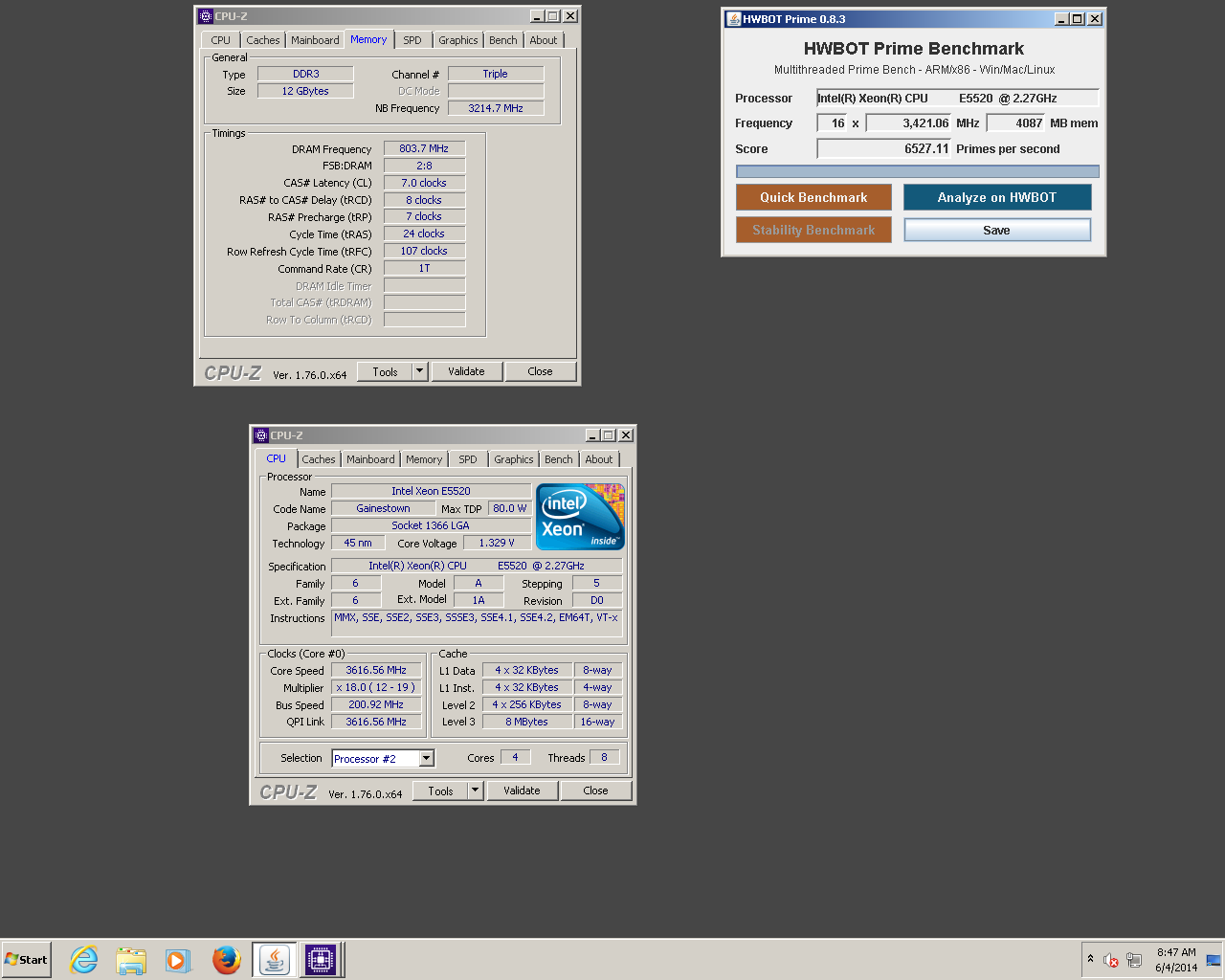Click Close button in Memory CPU-Z window
Viewport: 1225px width, 980px height.
(x=540, y=371)
